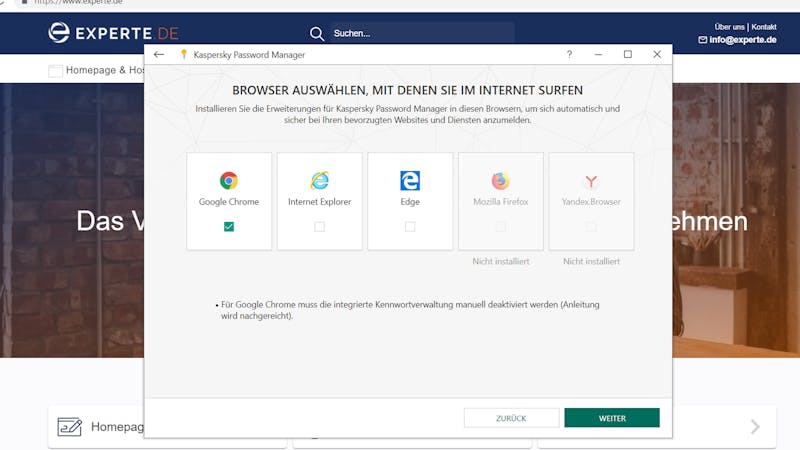Click the Kaspersky key icon in title bar
Screen dimensions: 800x450
click(184, 54)
